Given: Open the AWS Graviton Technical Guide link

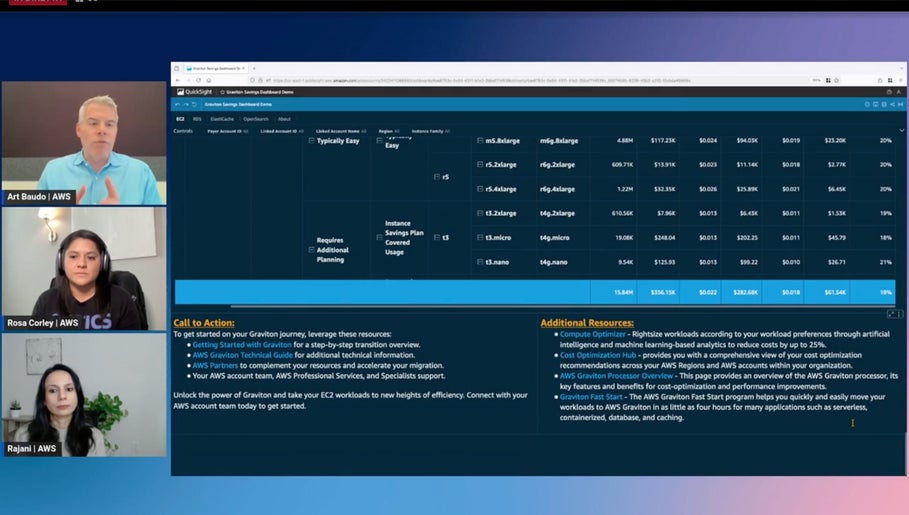Looking at the screenshot, I should [242, 355].
